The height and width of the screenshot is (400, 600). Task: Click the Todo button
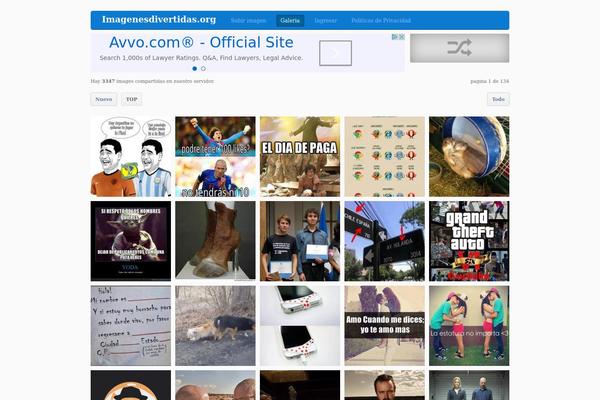tap(498, 99)
